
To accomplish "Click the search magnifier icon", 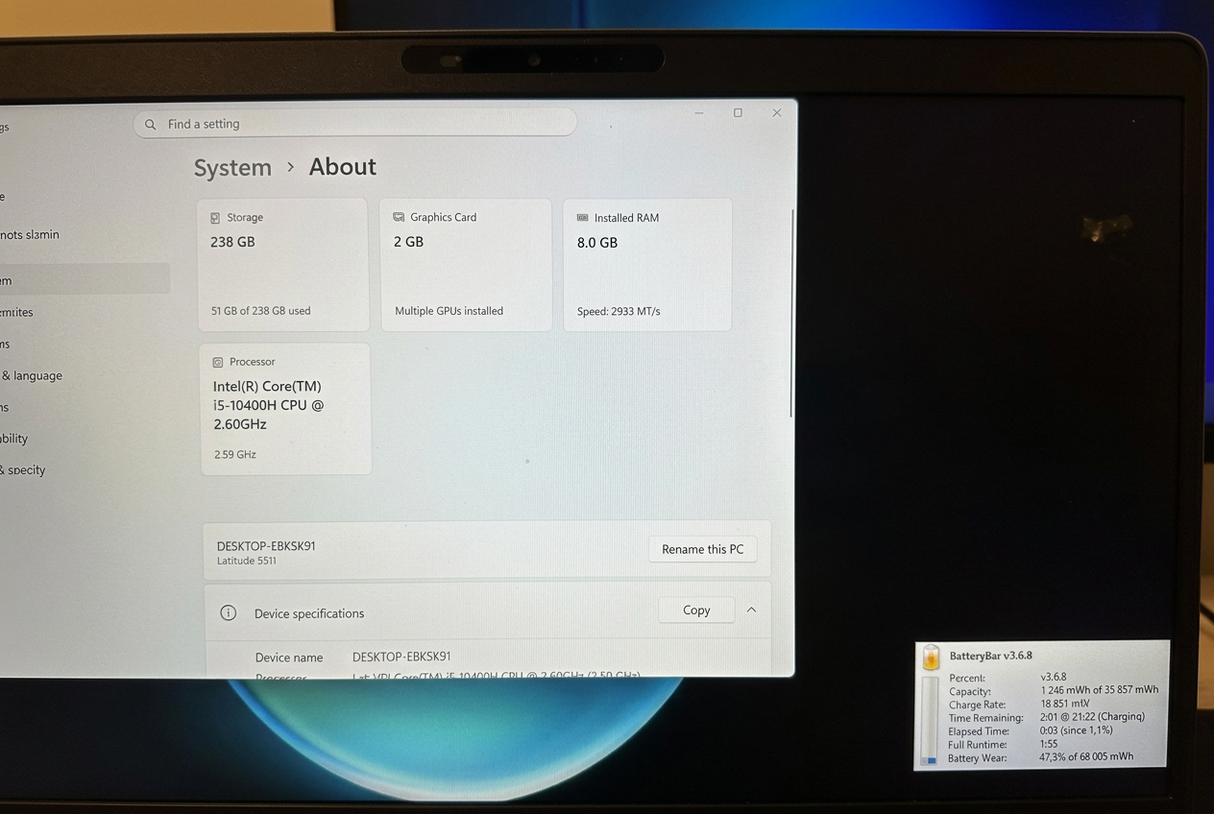I will (151, 124).
